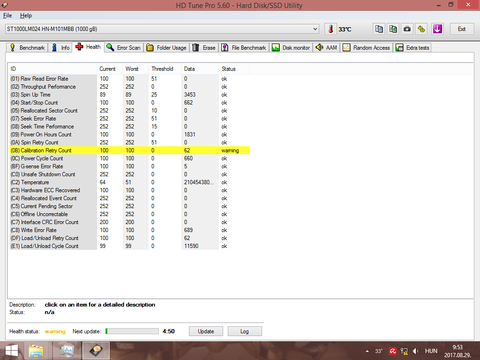
Task: Click the HUN keyboard language indicator
Action: coord(431,351)
